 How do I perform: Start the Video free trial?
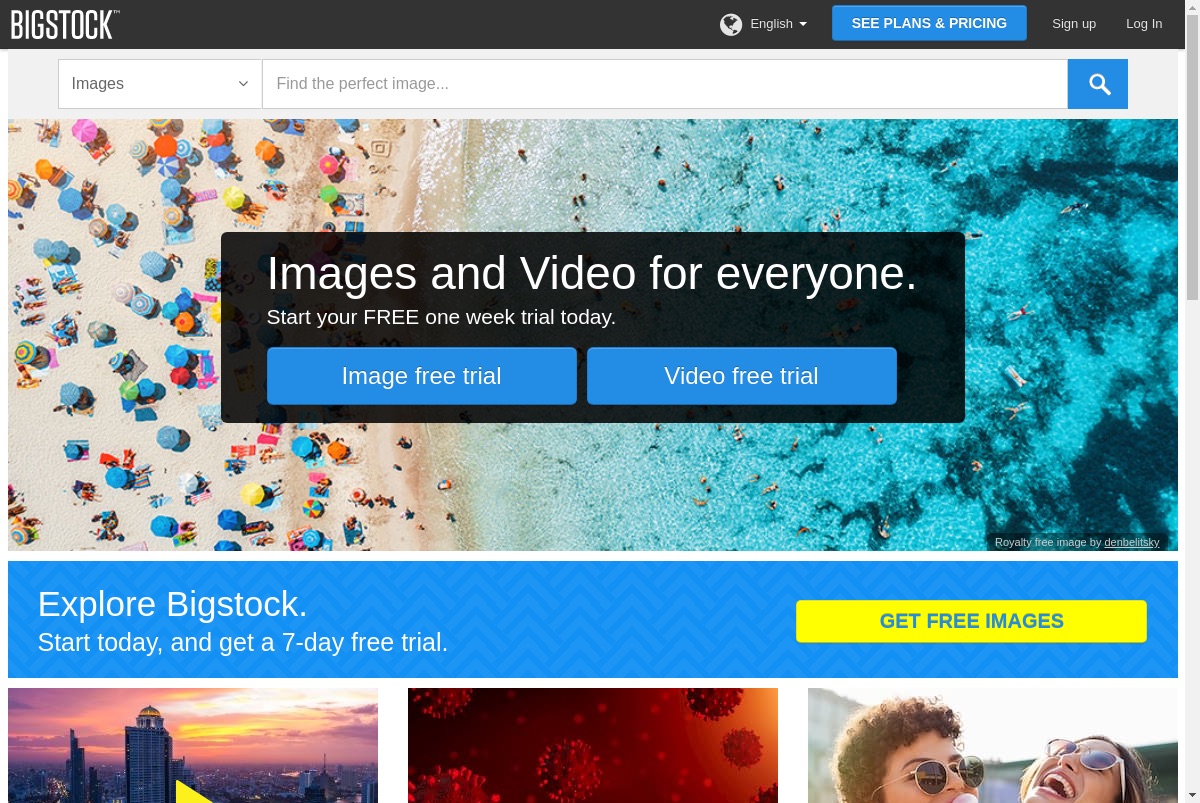742,376
